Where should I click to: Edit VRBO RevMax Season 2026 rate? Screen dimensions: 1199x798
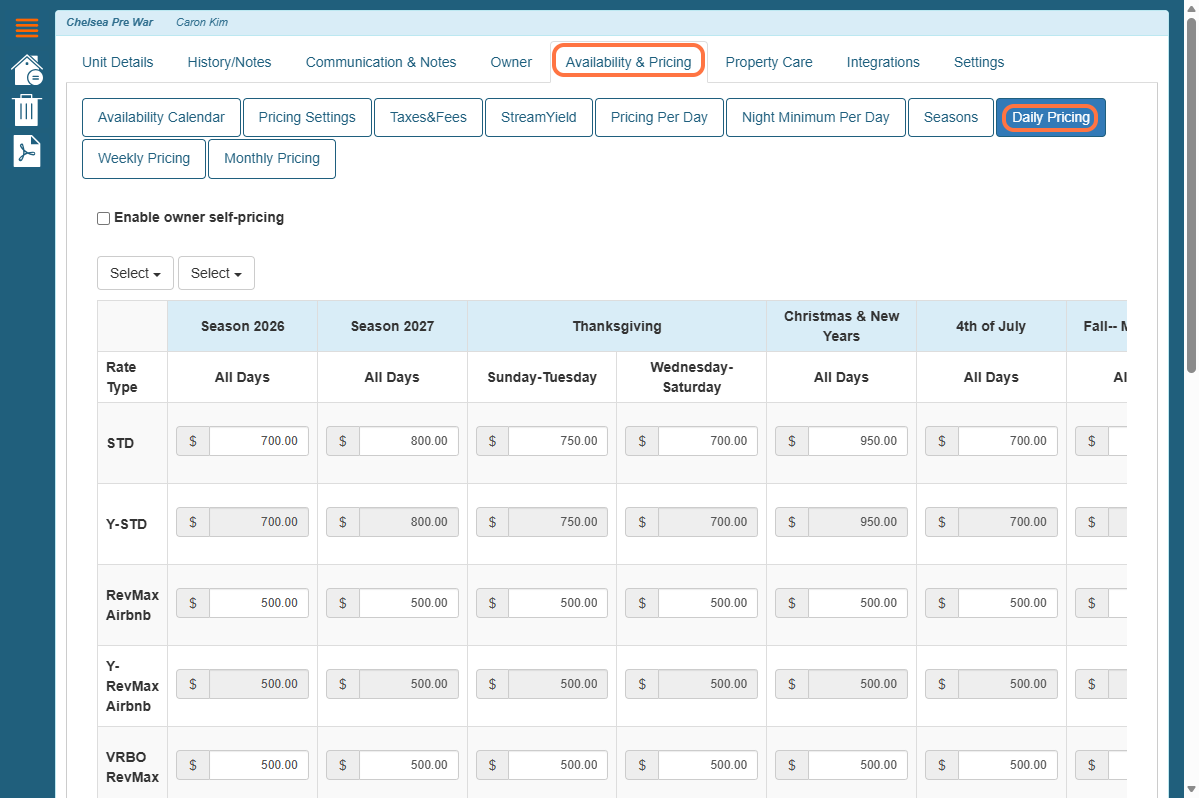point(258,765)
